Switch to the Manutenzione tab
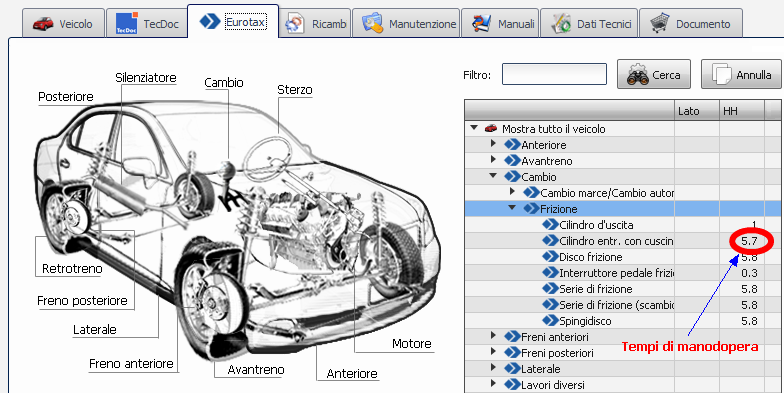 click(x=406, y=23)
